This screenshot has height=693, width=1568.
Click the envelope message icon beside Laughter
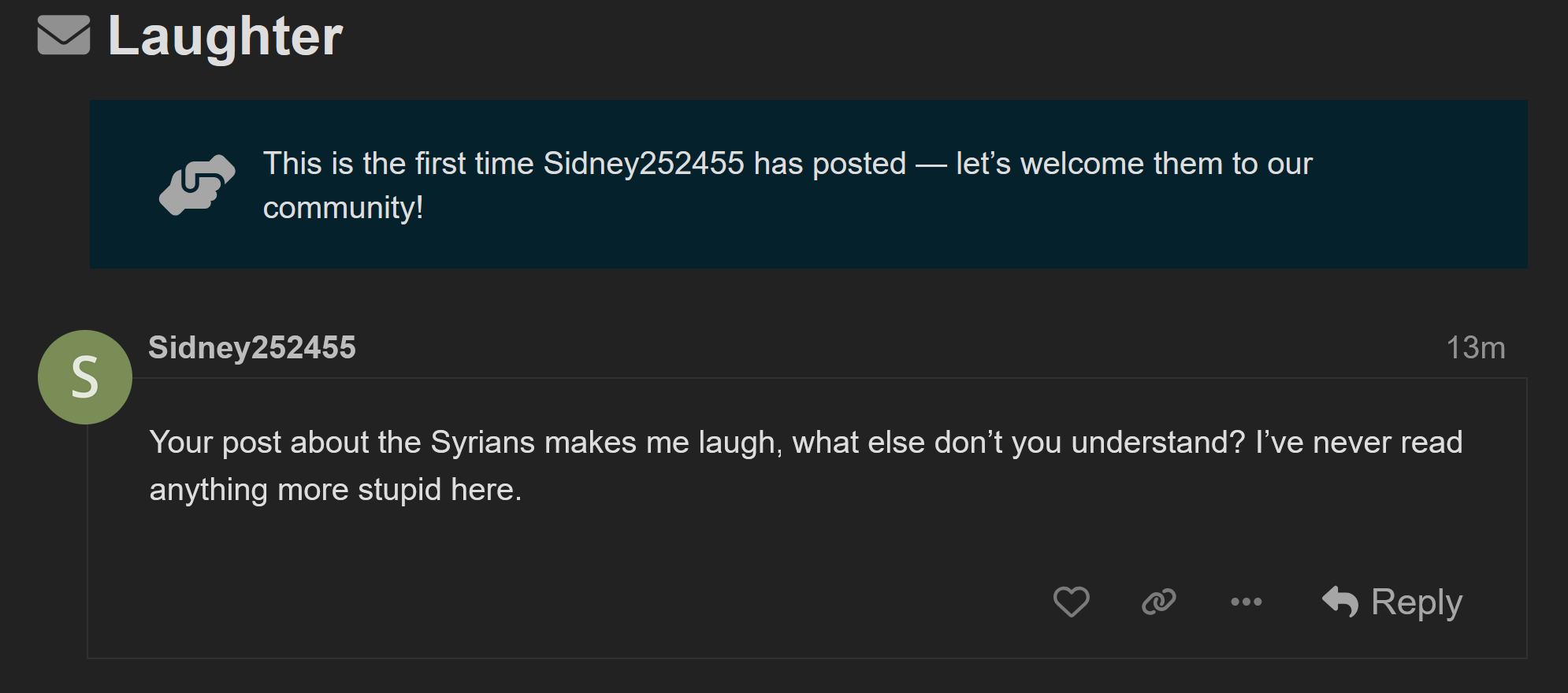(x=64, y=35)
